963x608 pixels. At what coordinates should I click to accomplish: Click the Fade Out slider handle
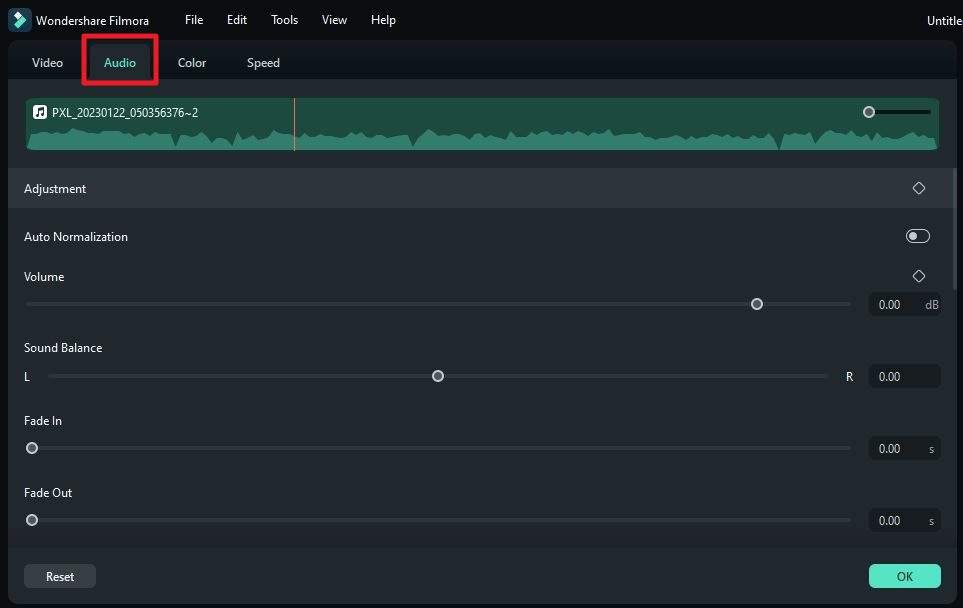click(32, 520)
